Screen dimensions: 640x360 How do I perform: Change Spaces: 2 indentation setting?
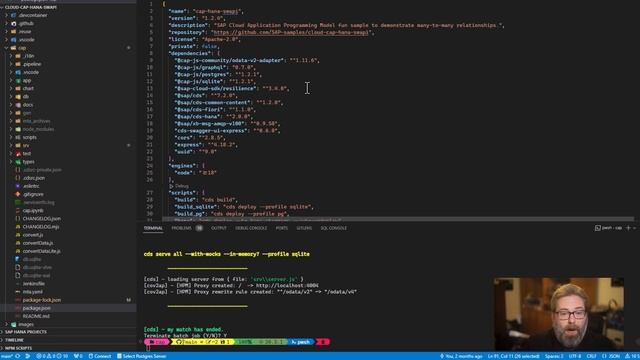pyautogui.click(x=554, y=356)
